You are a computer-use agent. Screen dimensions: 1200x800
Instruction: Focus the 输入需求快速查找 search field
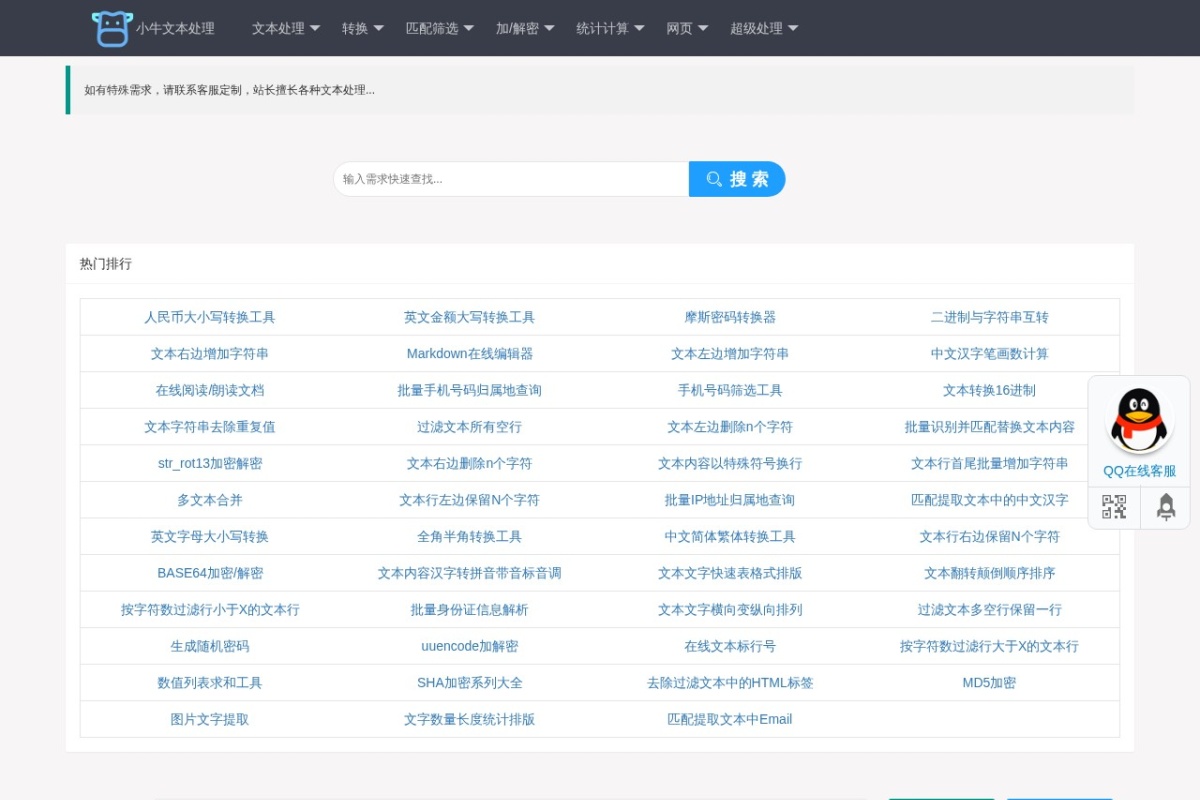coord(511,179)
